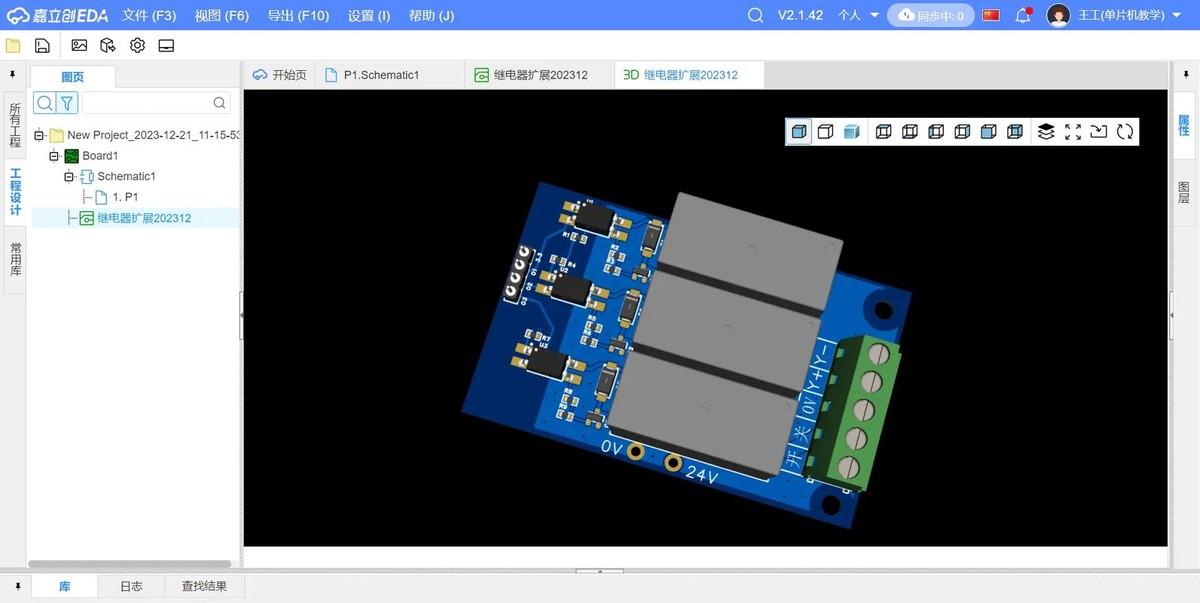Viewport: 1200px width, 603px height.
Task: Open the 文件 (F3) menu
Action: point(149,15)
